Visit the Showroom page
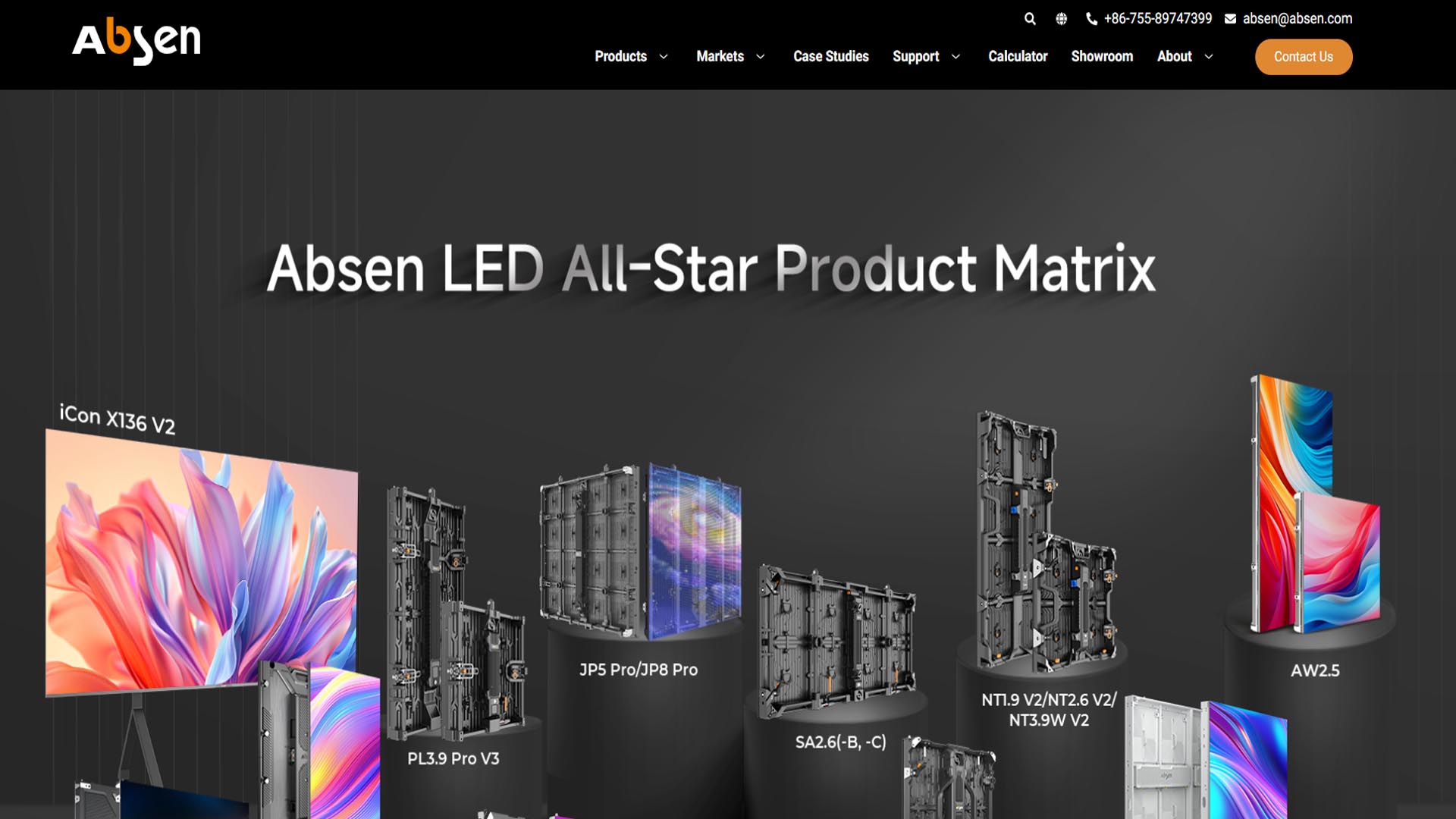Viewport: 1456px width, 819px height. point(1102,57)
